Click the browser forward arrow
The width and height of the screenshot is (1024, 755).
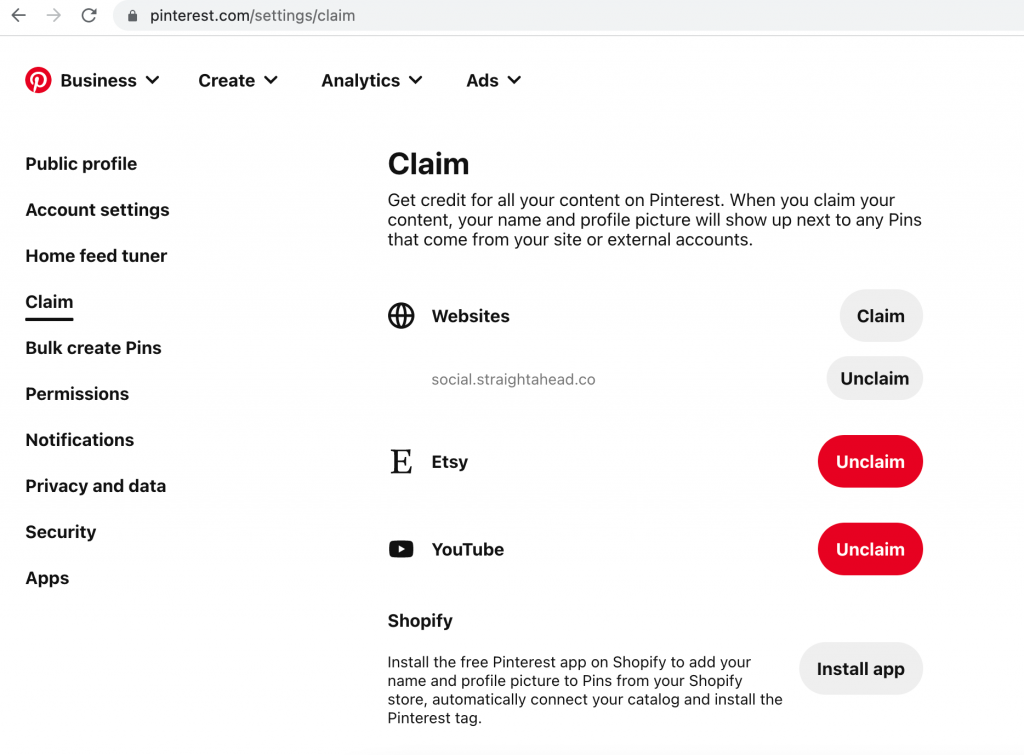(54, 15)
